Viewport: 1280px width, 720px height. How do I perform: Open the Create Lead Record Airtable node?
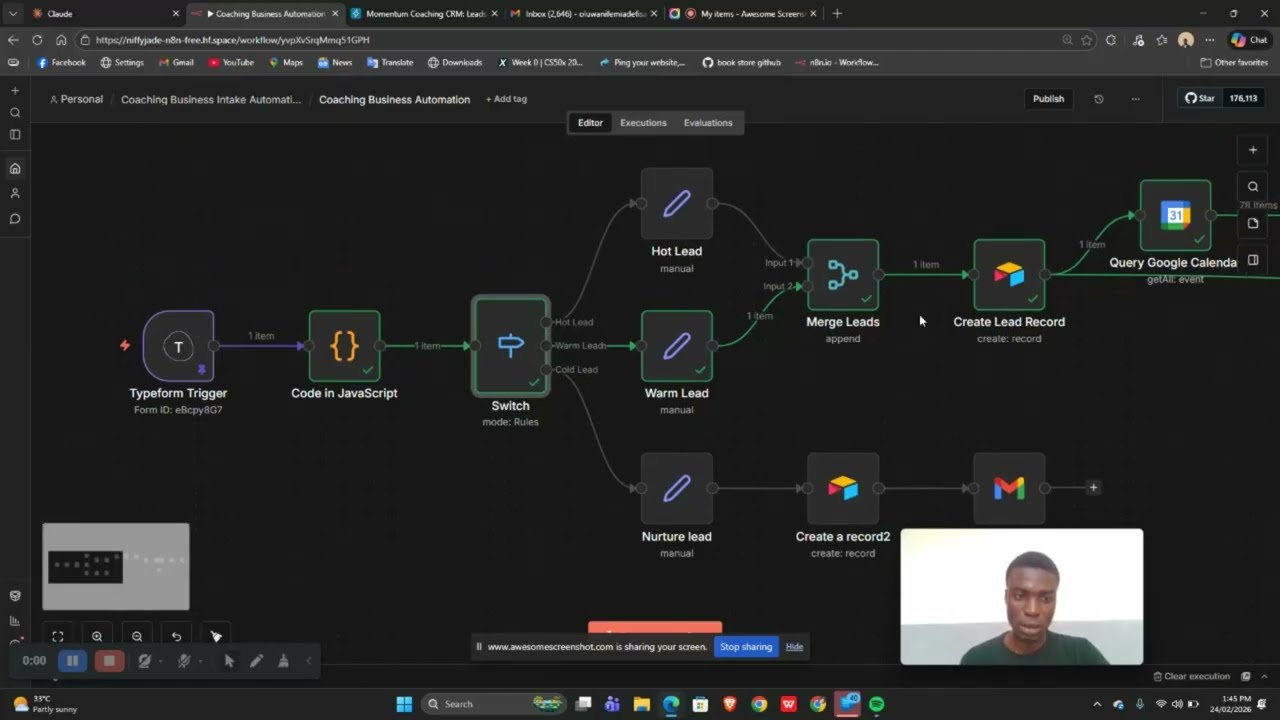(x=1009, y=275)
